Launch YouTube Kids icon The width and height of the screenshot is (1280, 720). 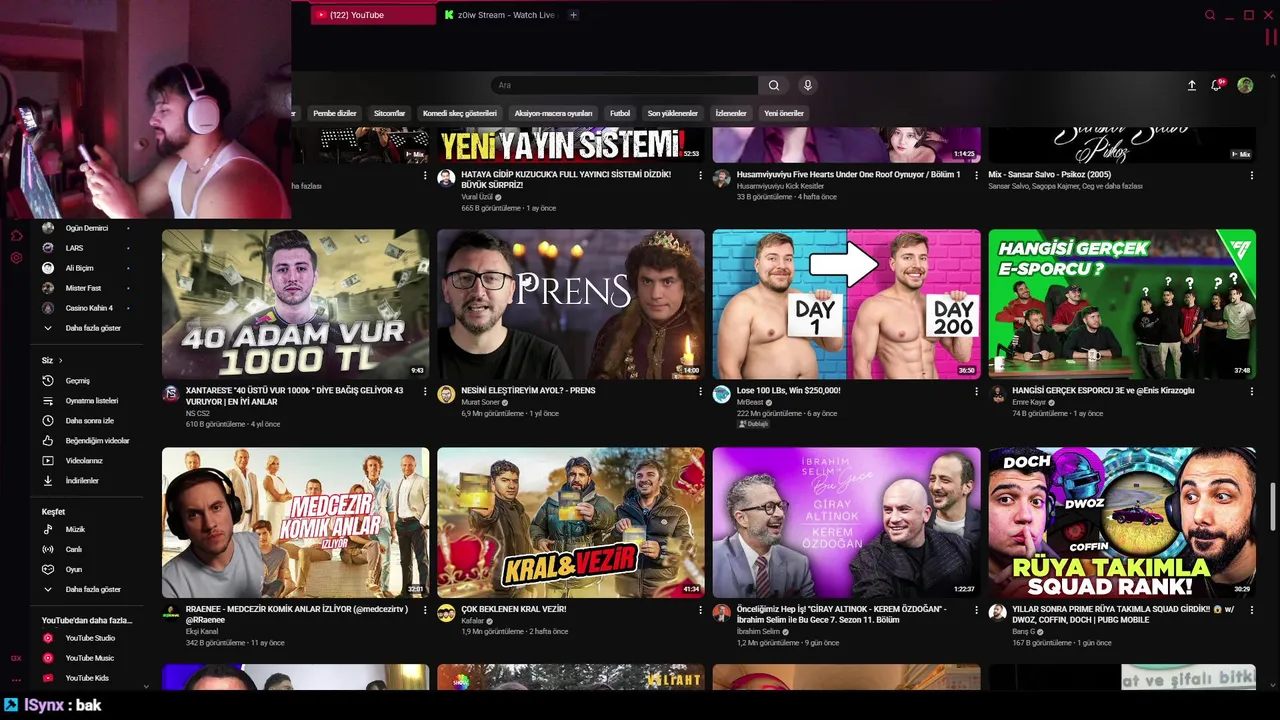click(x=47, y=678)
